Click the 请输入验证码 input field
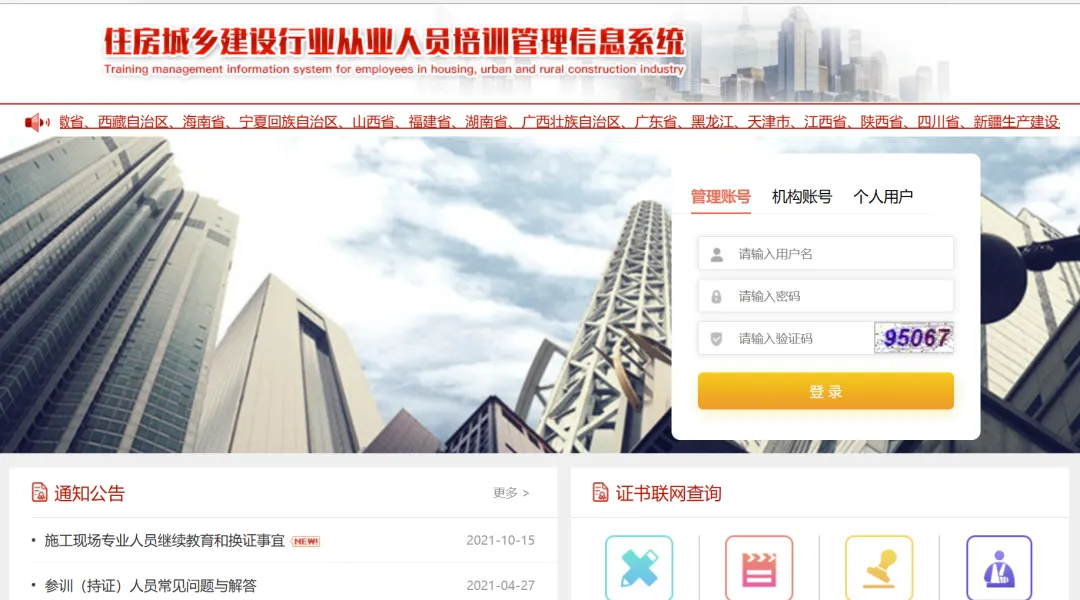Image resolution: width=1080 pixels, height=600 pixels. point(786,338)
